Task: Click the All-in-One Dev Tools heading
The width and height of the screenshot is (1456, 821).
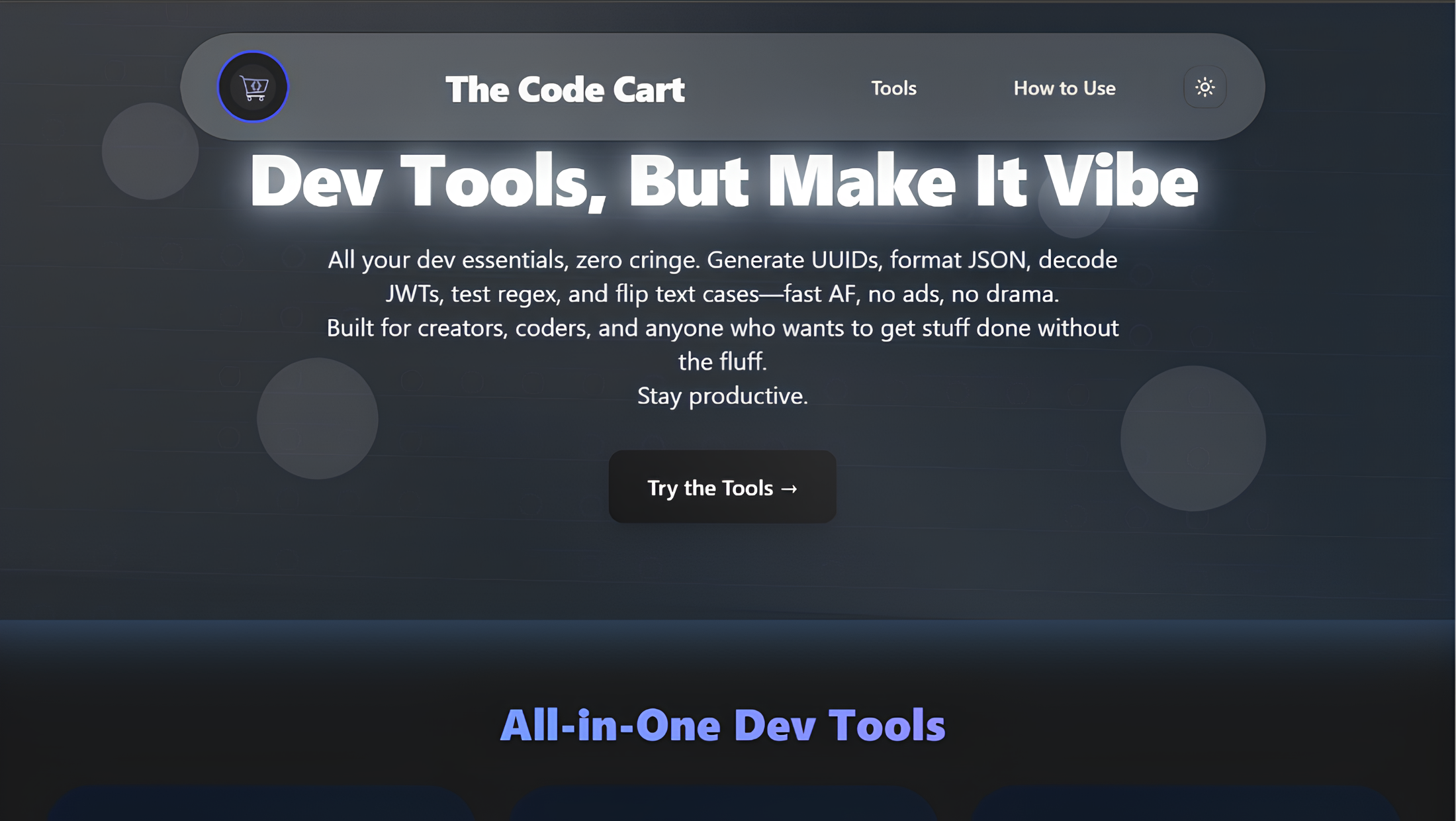Action: pyautogui.click(x=725, y=724)
